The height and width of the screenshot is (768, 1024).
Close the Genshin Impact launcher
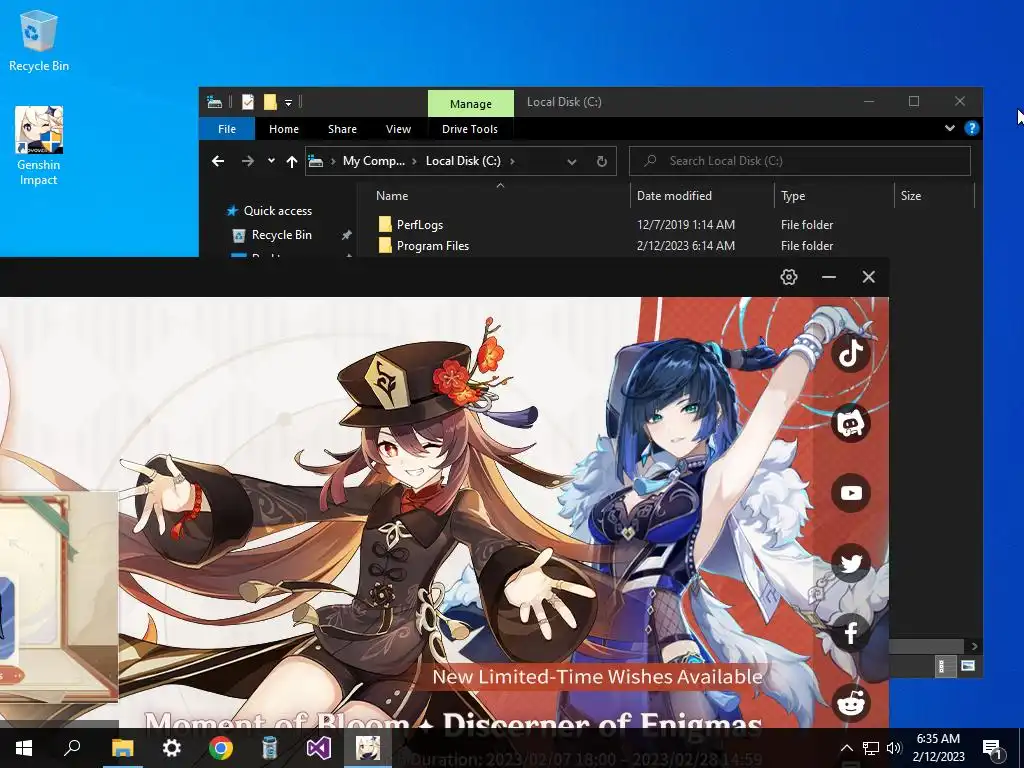869,277
